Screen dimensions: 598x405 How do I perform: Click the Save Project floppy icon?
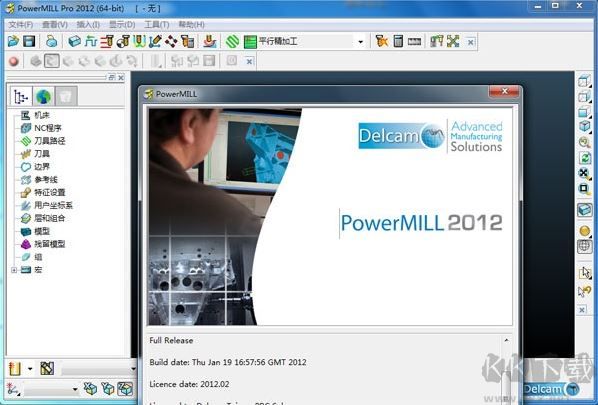coord(29,41)
